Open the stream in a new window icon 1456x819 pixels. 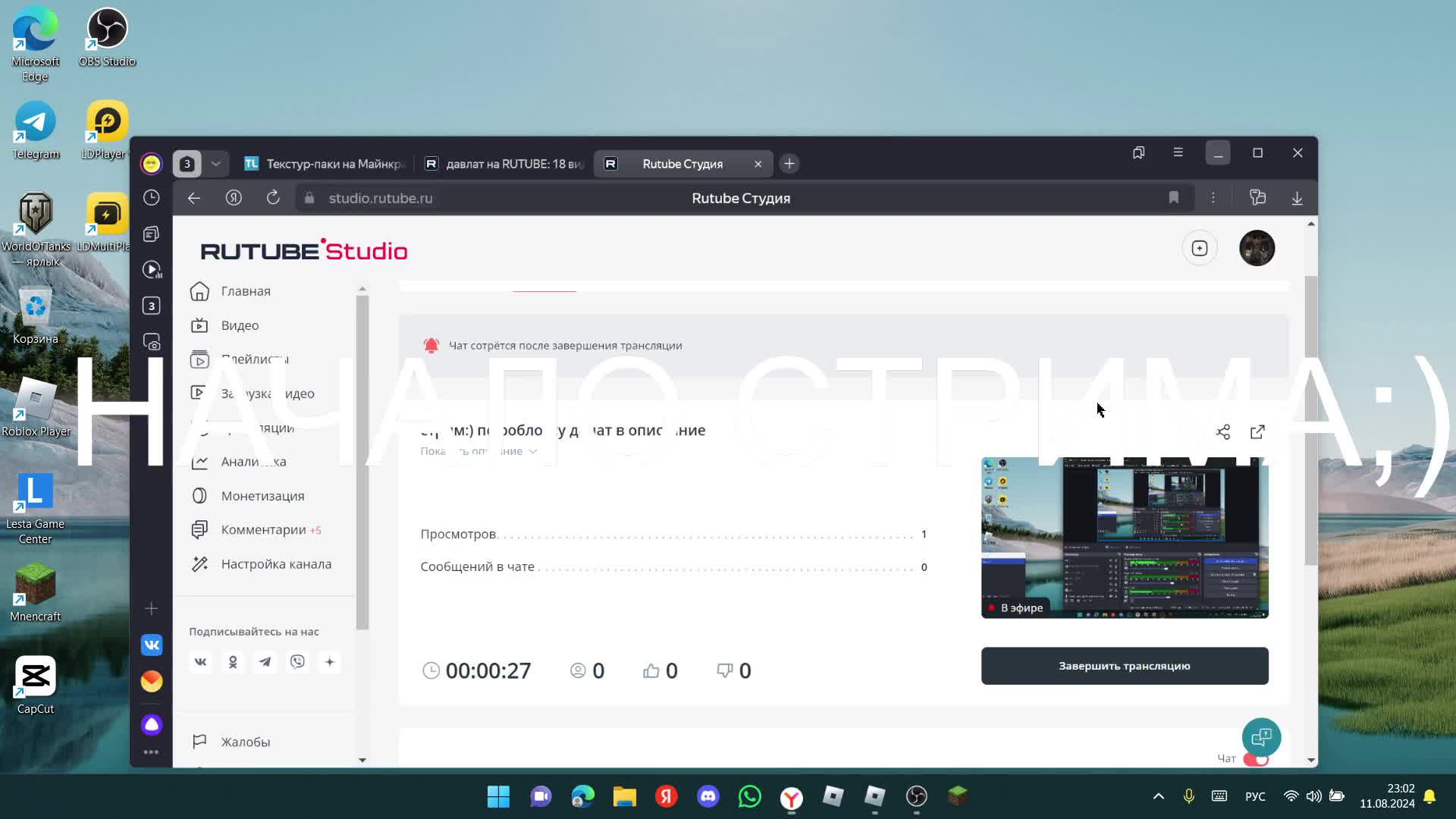[1257, 432]
